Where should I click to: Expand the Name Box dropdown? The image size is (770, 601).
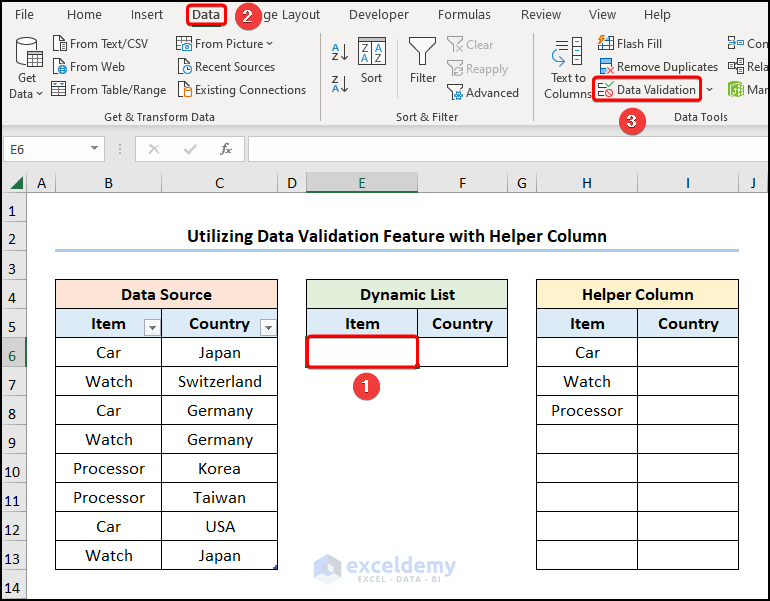pos(94,149)
